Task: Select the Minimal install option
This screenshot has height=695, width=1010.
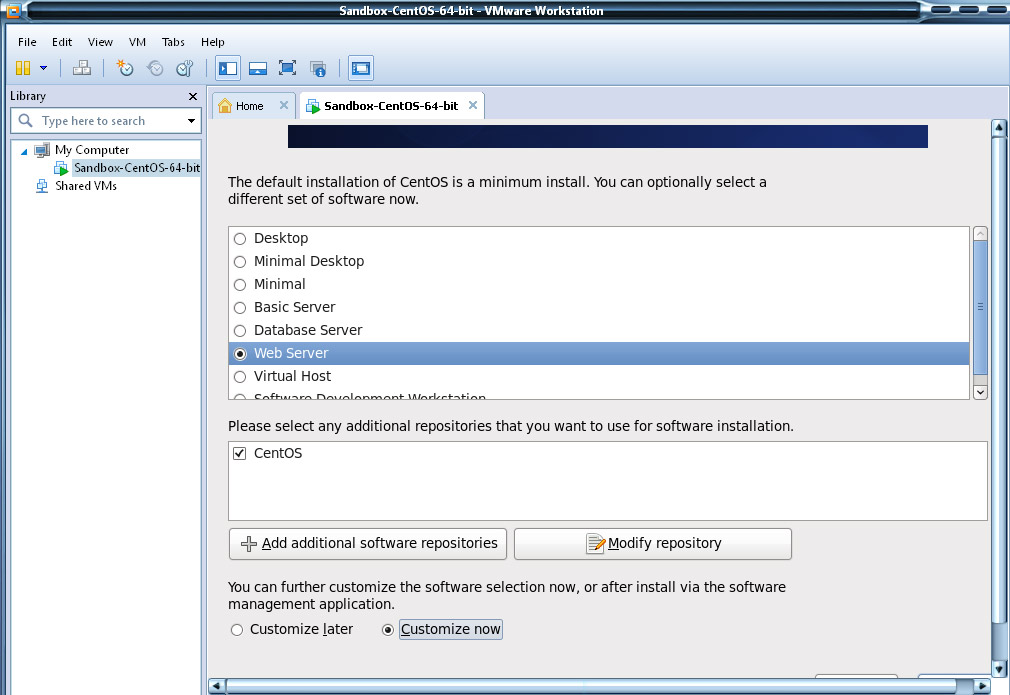Action: (240, 285)
